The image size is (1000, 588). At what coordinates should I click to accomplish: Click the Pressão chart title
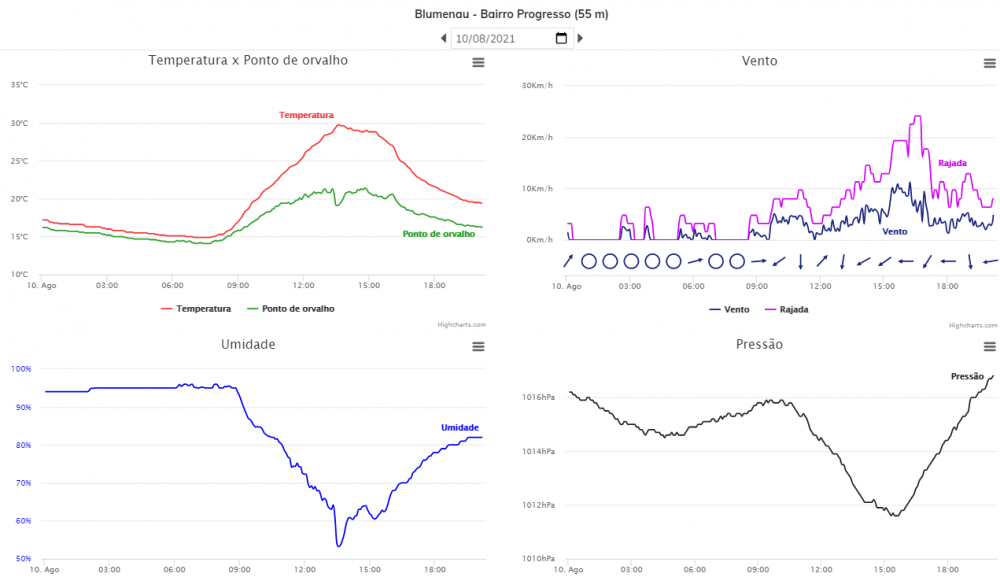(x=759, y=345)
